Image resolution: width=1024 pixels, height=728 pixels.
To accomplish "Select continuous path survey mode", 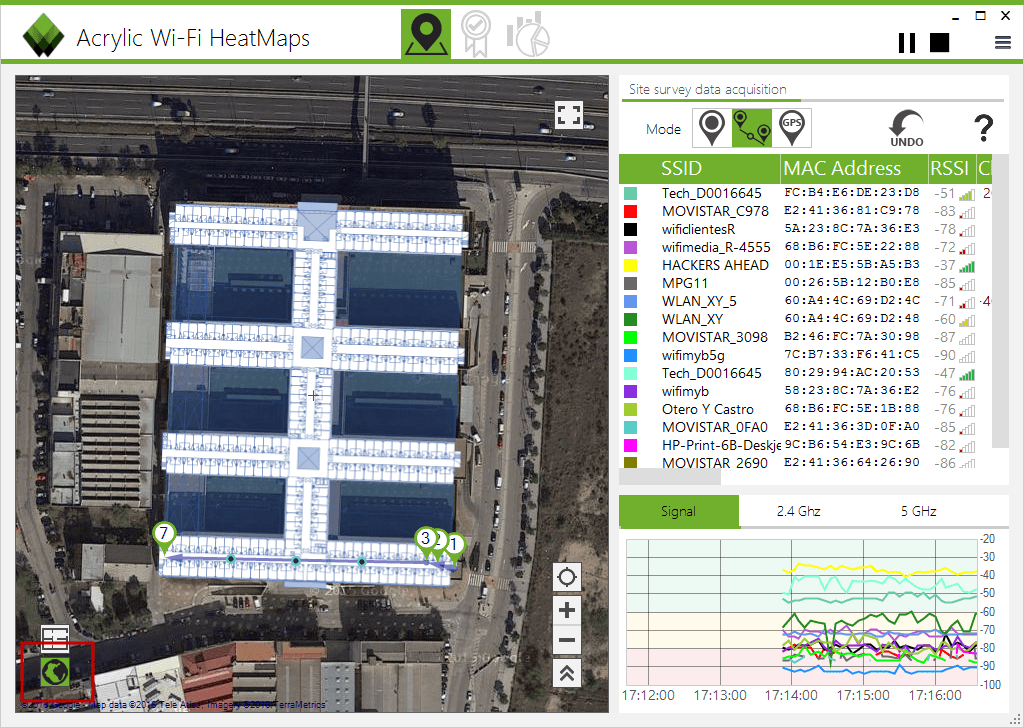I will tap(752, 128).
